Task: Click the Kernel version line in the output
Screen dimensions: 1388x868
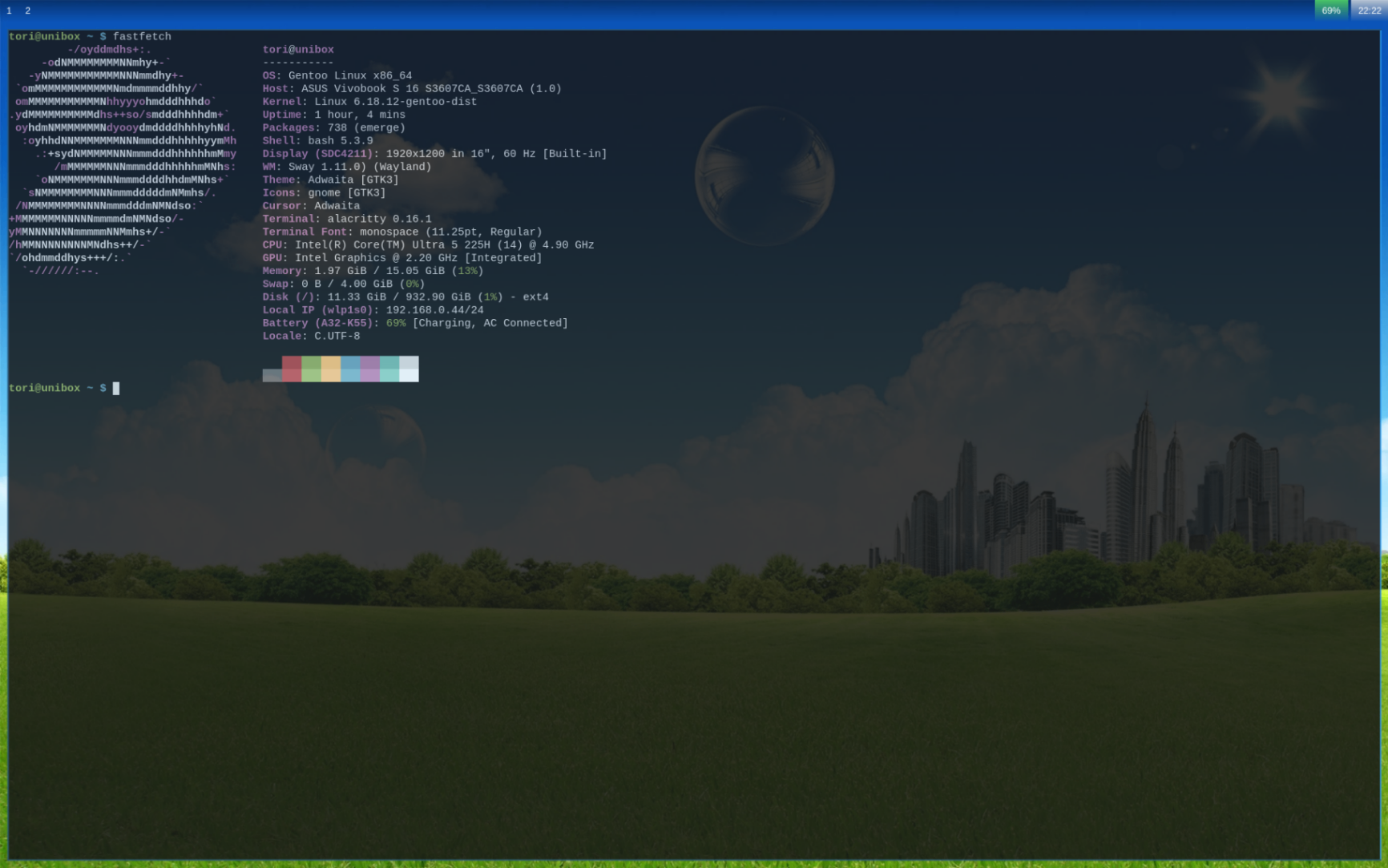Action: (369, 102)
